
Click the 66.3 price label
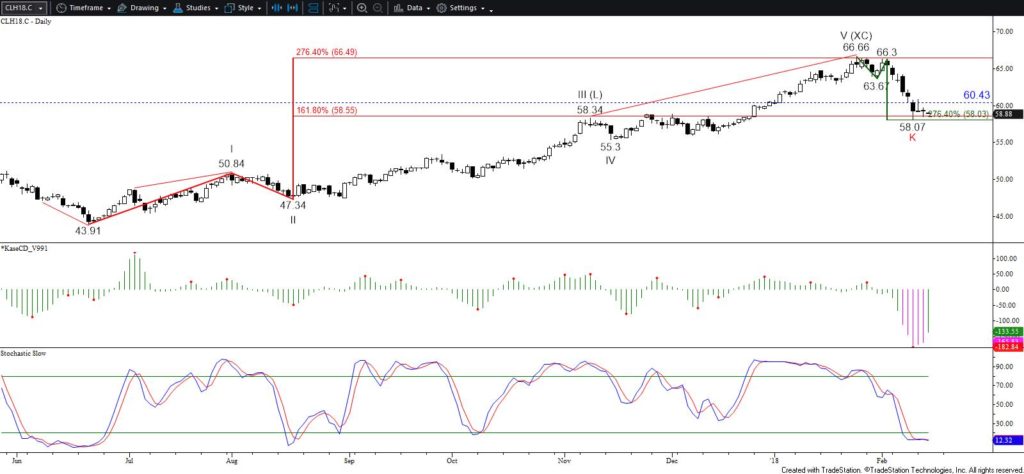[x=886, y=52]
